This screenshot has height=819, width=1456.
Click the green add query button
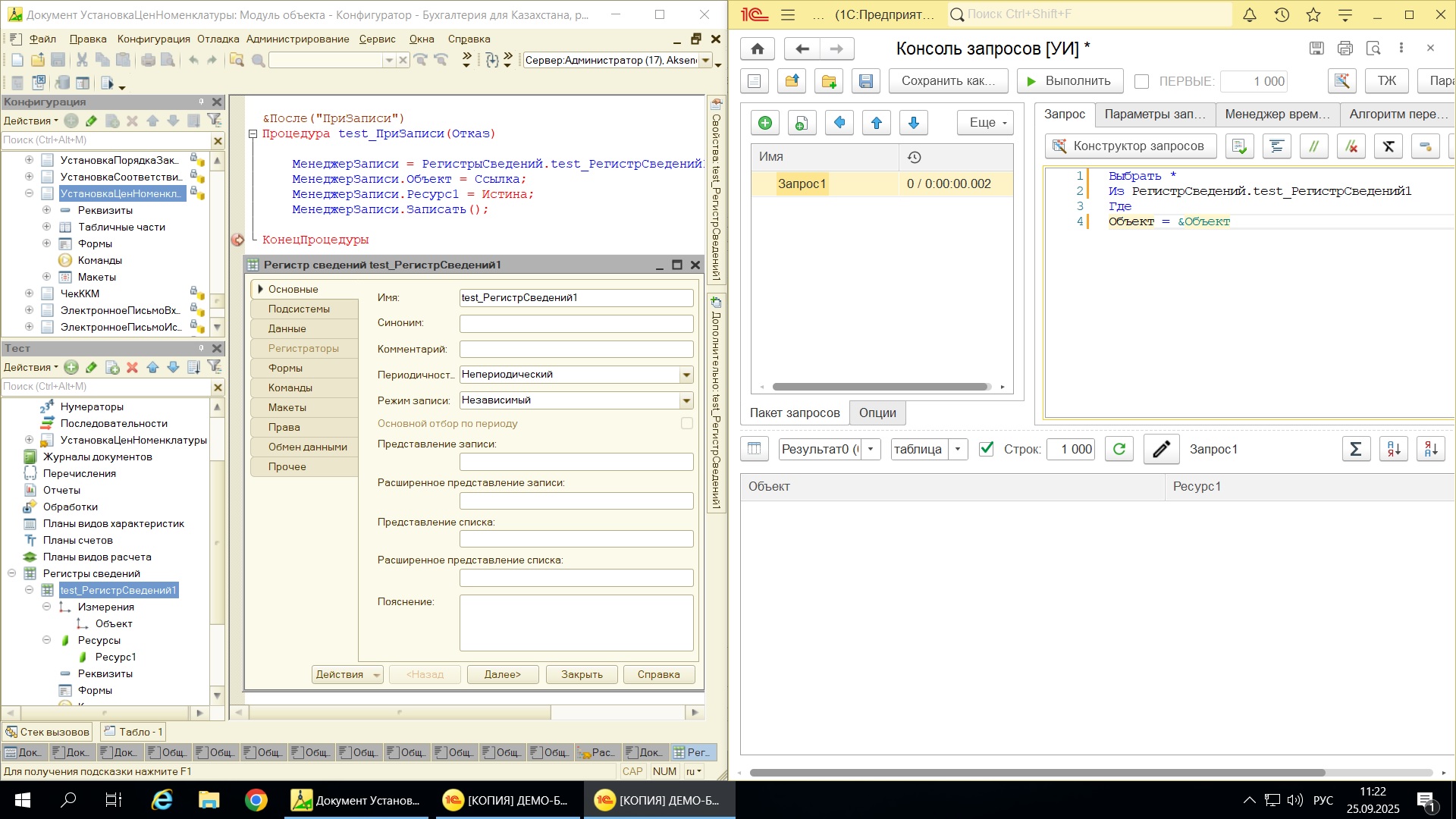[765, 123]
